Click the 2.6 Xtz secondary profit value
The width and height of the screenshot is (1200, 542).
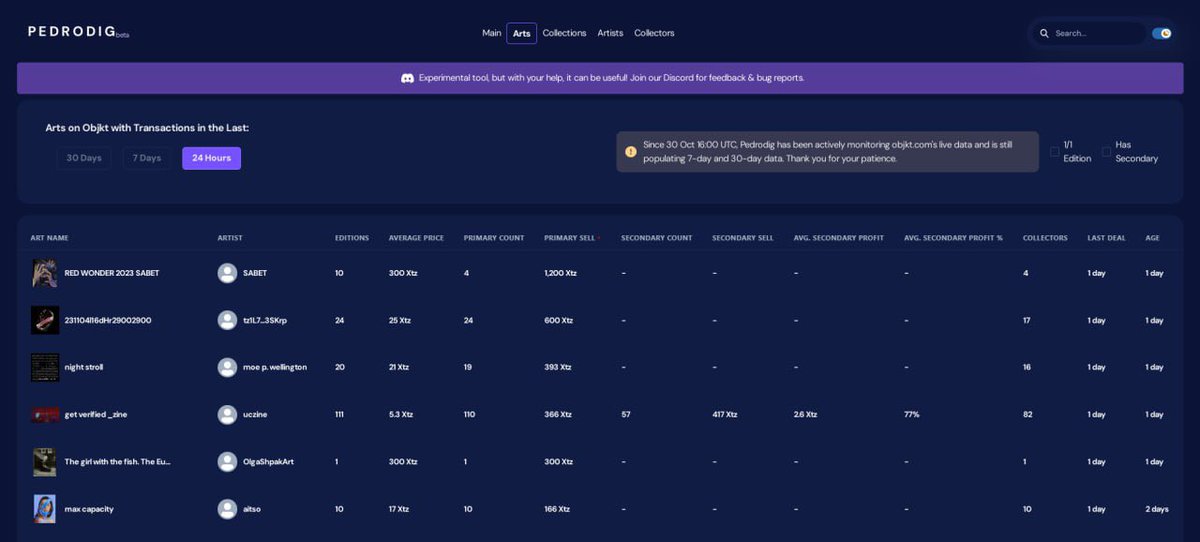[x=805, y=414]
